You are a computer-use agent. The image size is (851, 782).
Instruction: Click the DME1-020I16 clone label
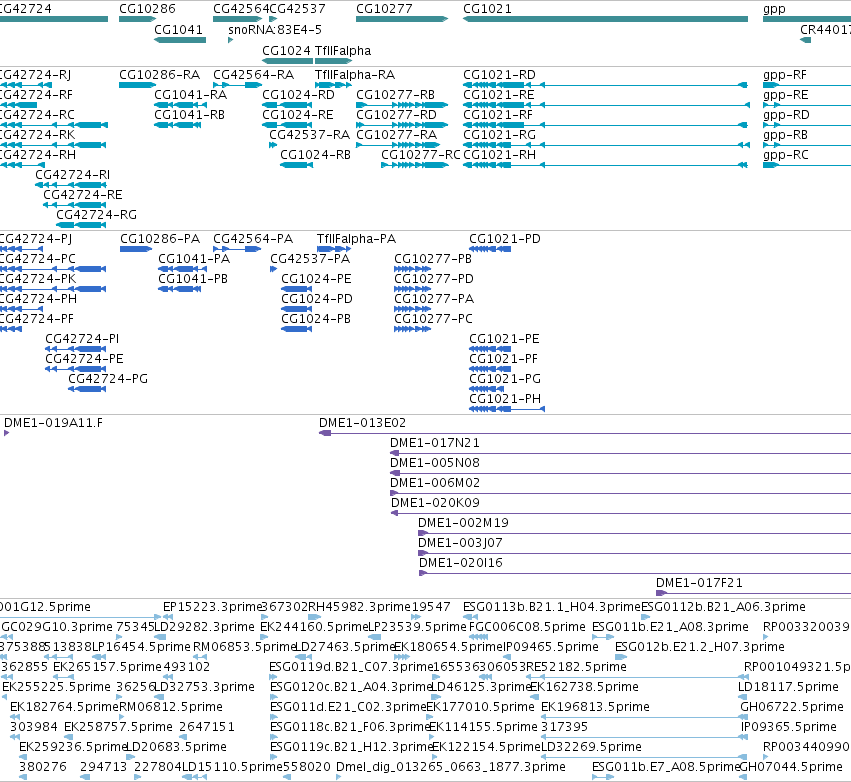coord(460,563)
